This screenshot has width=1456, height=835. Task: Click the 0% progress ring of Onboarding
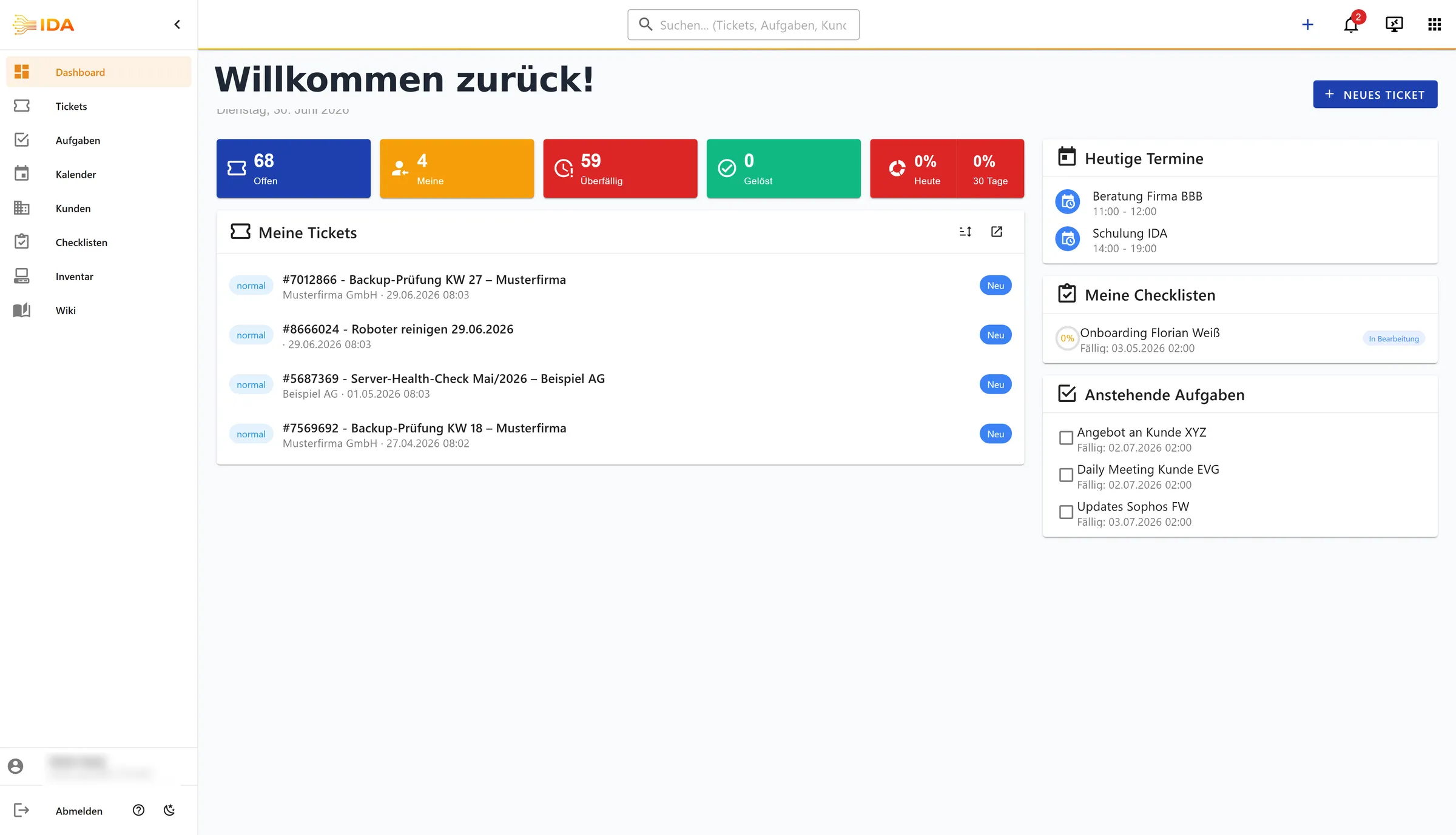point(1067,338)
